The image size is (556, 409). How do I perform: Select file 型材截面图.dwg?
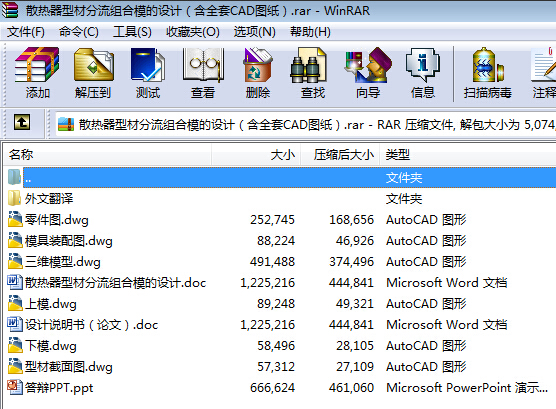(68, 367)
